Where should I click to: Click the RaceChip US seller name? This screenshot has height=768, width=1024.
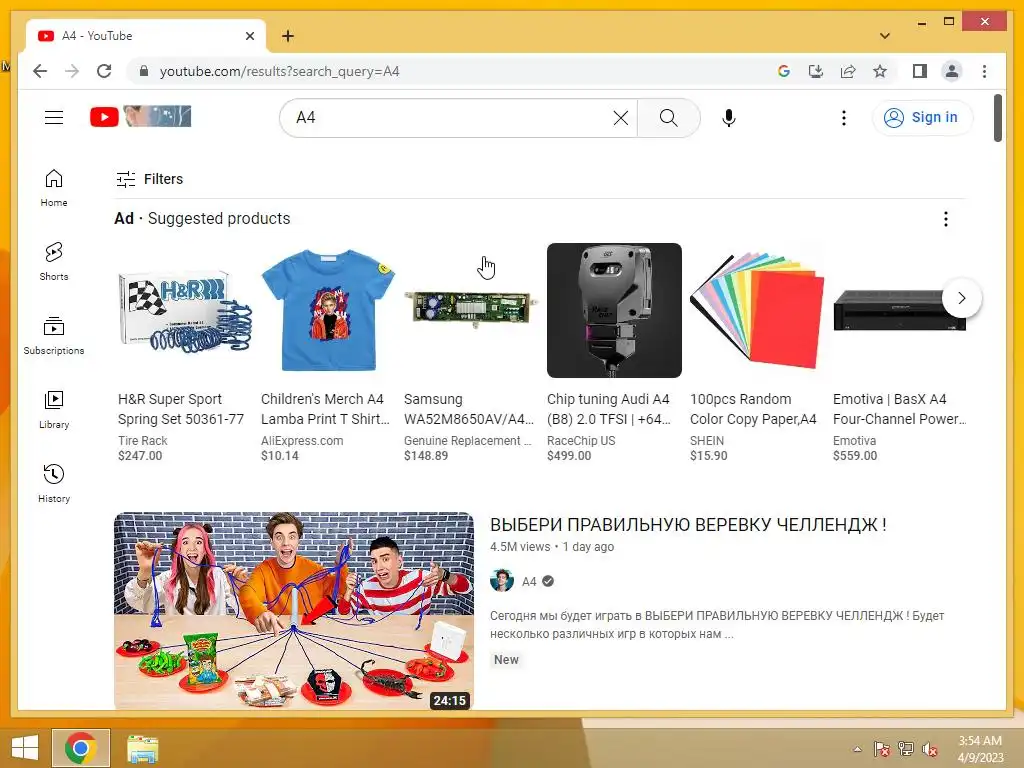pyautogui.click(x=581, y=441)
